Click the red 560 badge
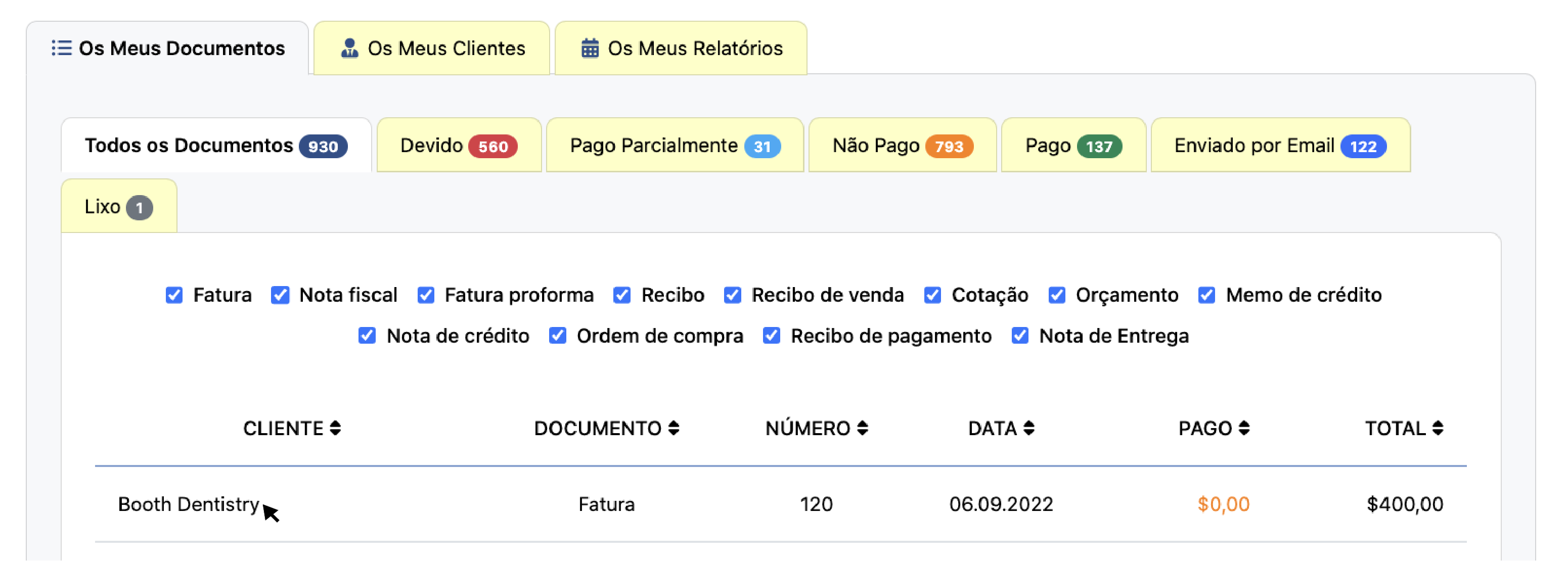Image resolution: width=1568 pixels, height=561 pixels. 493,147
